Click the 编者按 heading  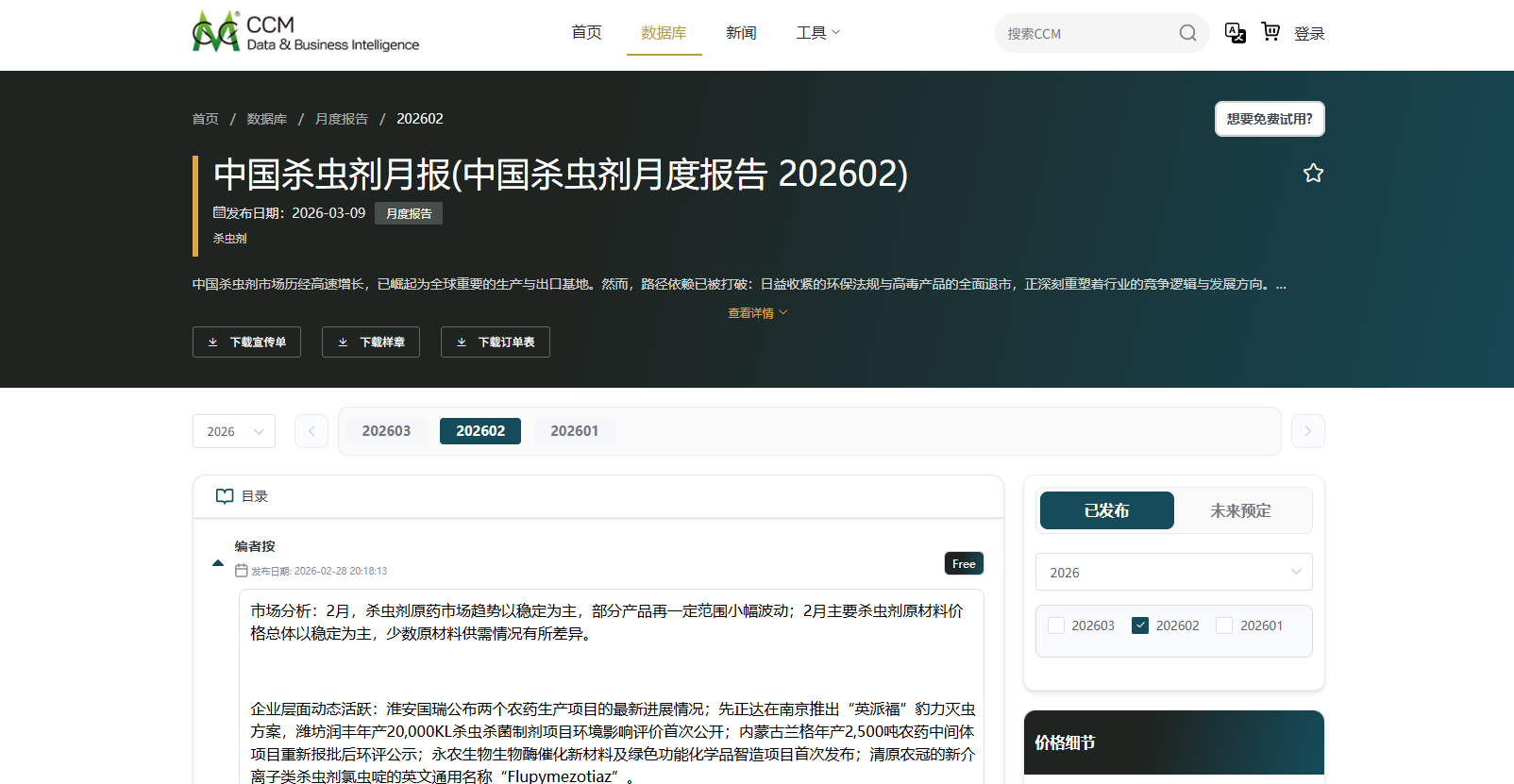point(255,546)
